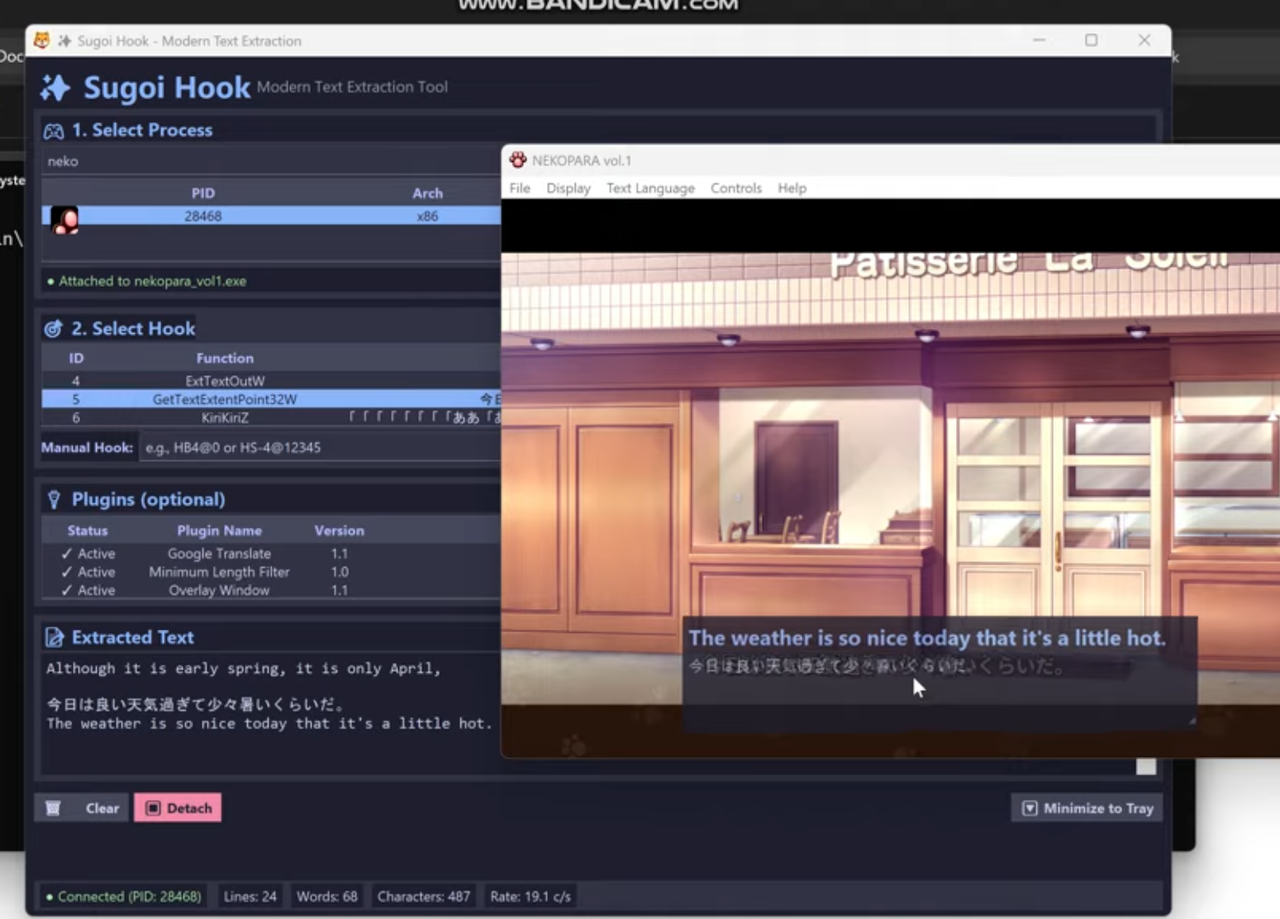Image resolution: width=1280 pixels, height=919 pixels.
Task: Select the Overlay Window plugin name
Action: pyautogui.click(x=219, y=591)
